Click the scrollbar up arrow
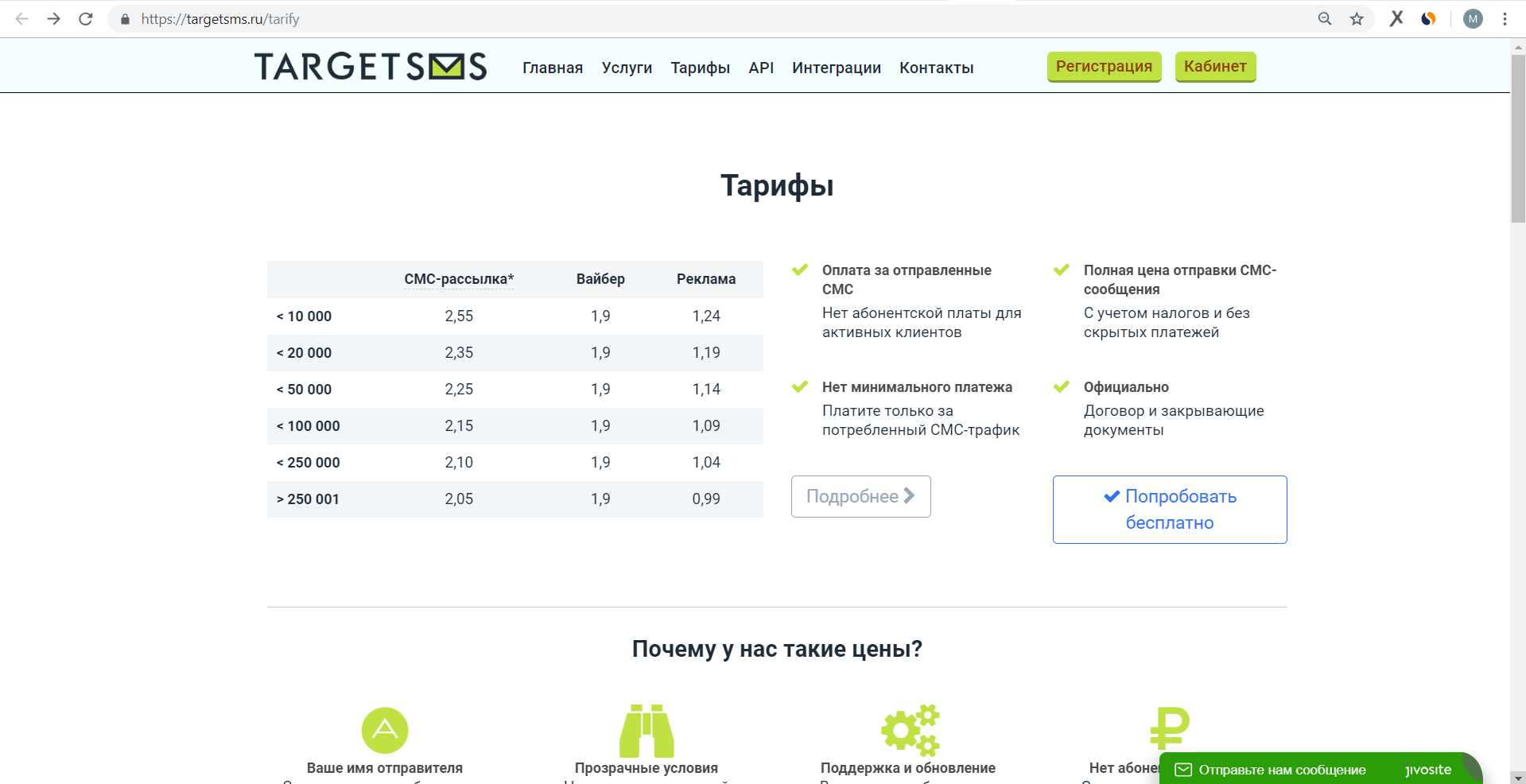This screenshot has height=784, width=1526. pos(1518,46)
